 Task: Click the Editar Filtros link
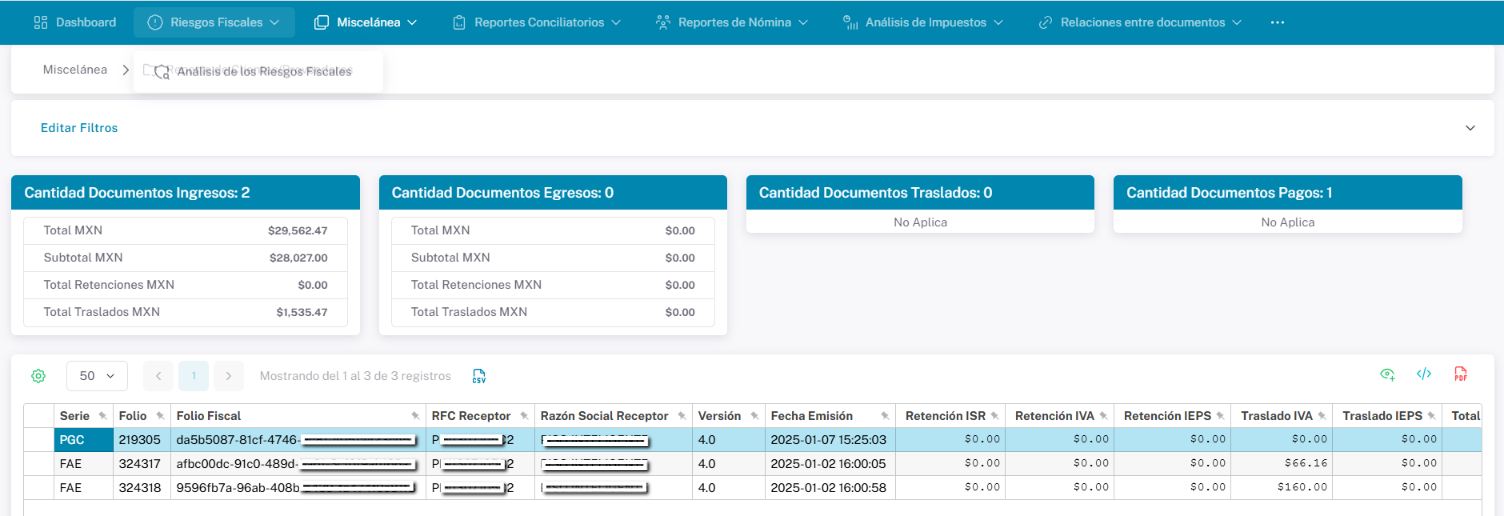tap(79, 128)
